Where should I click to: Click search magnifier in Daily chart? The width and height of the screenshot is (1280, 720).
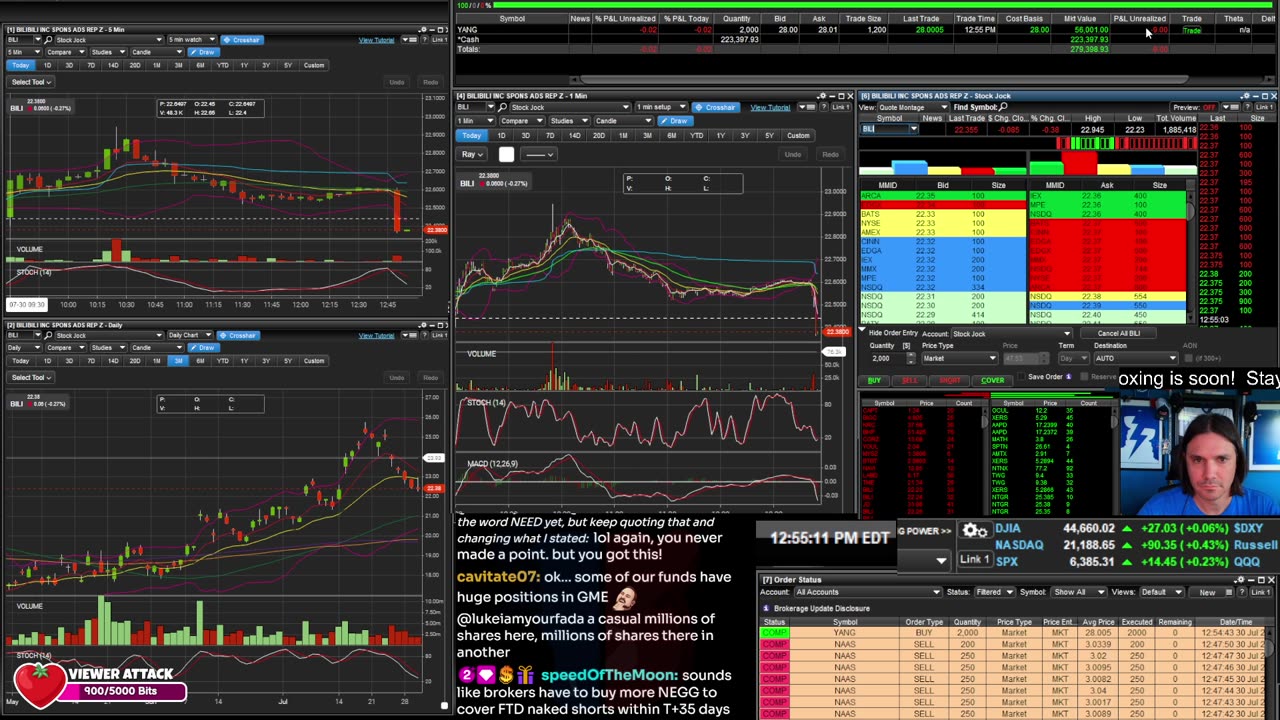[48, 335]
